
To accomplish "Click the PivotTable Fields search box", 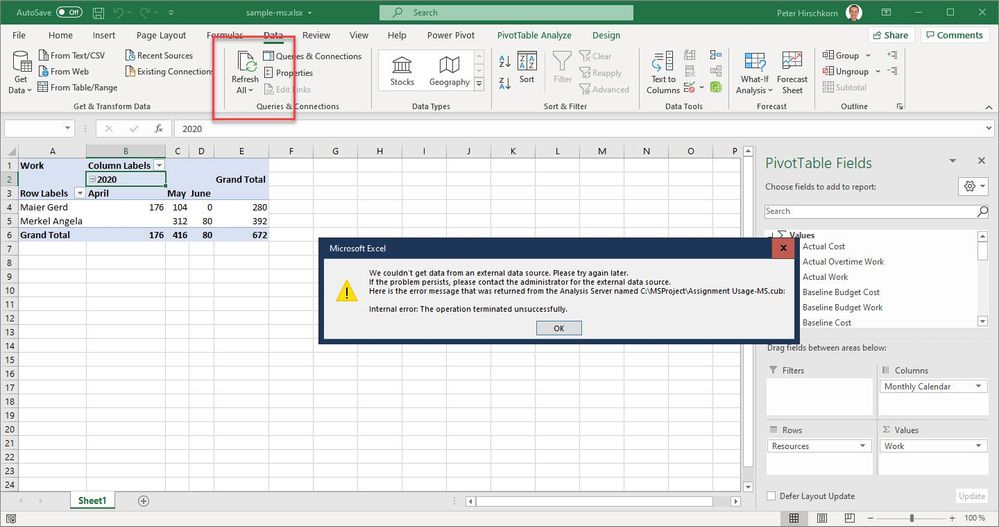I will 876,211.
